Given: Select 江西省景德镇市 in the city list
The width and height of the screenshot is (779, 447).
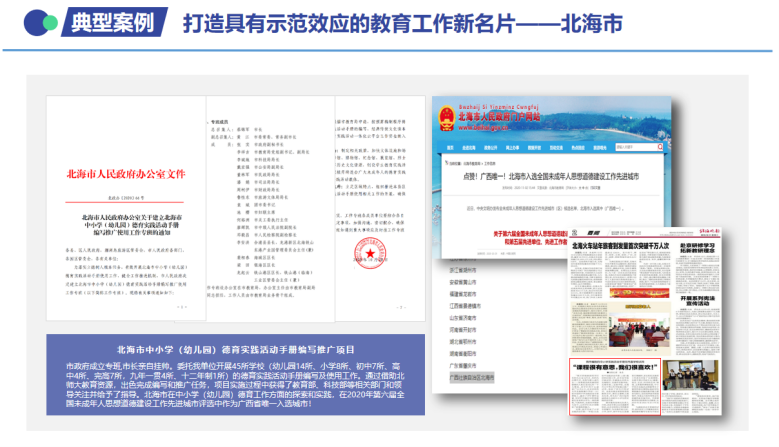Looking at the screenshot, I should 465,306.
